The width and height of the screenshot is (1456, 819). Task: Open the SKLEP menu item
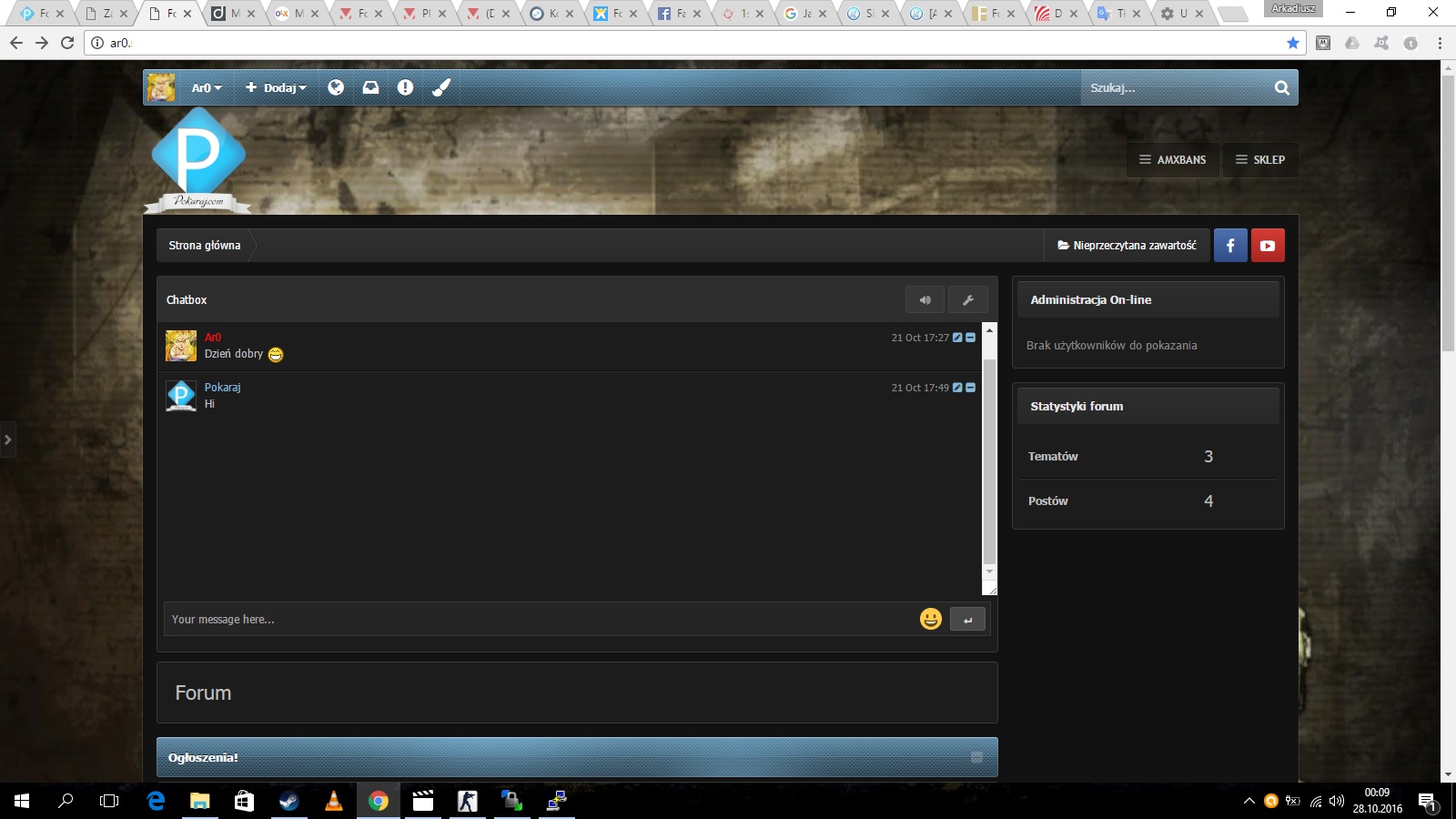(x=1260, y=159)
